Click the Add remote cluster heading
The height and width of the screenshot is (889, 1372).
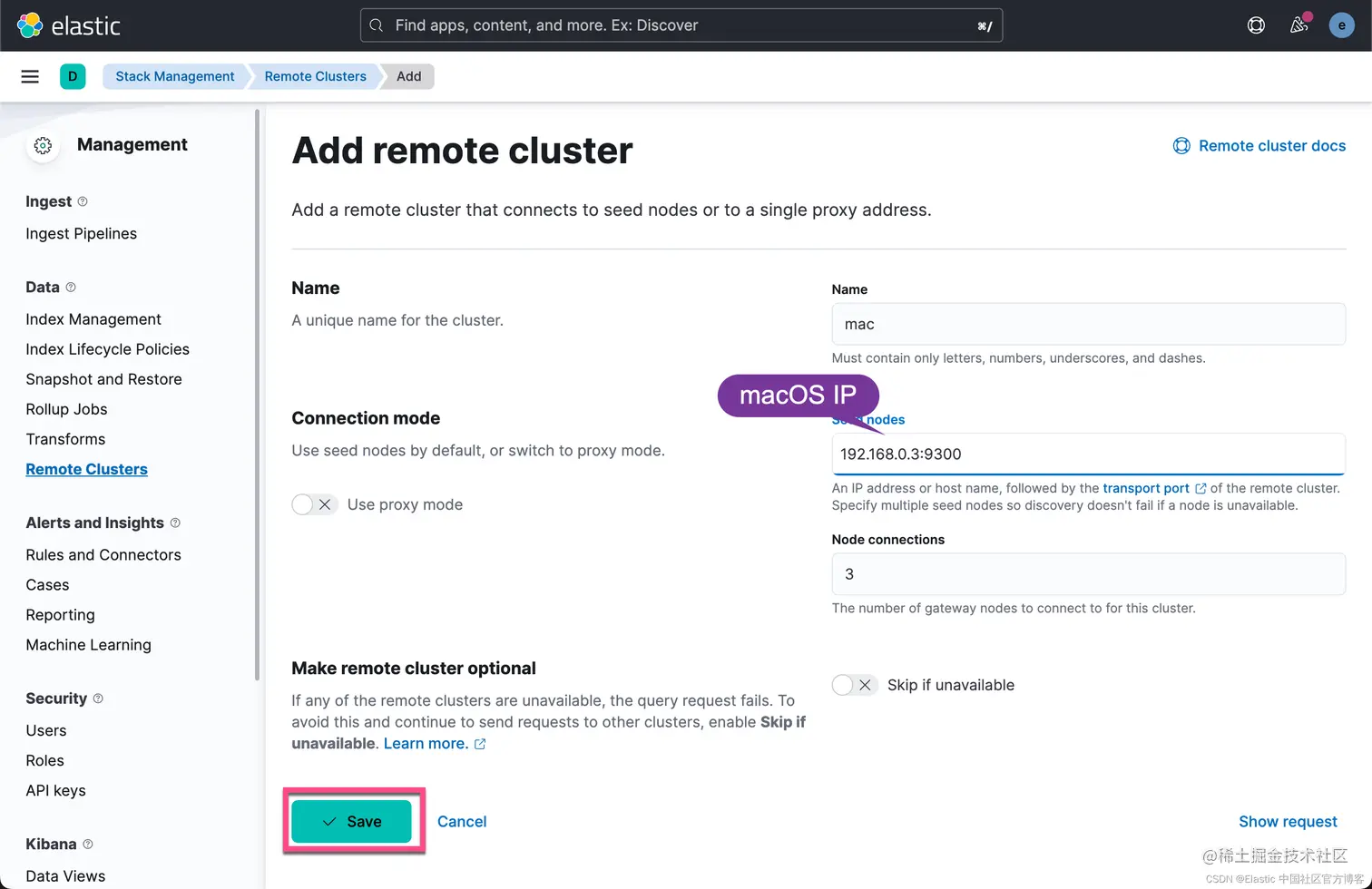tap(462, 151)
